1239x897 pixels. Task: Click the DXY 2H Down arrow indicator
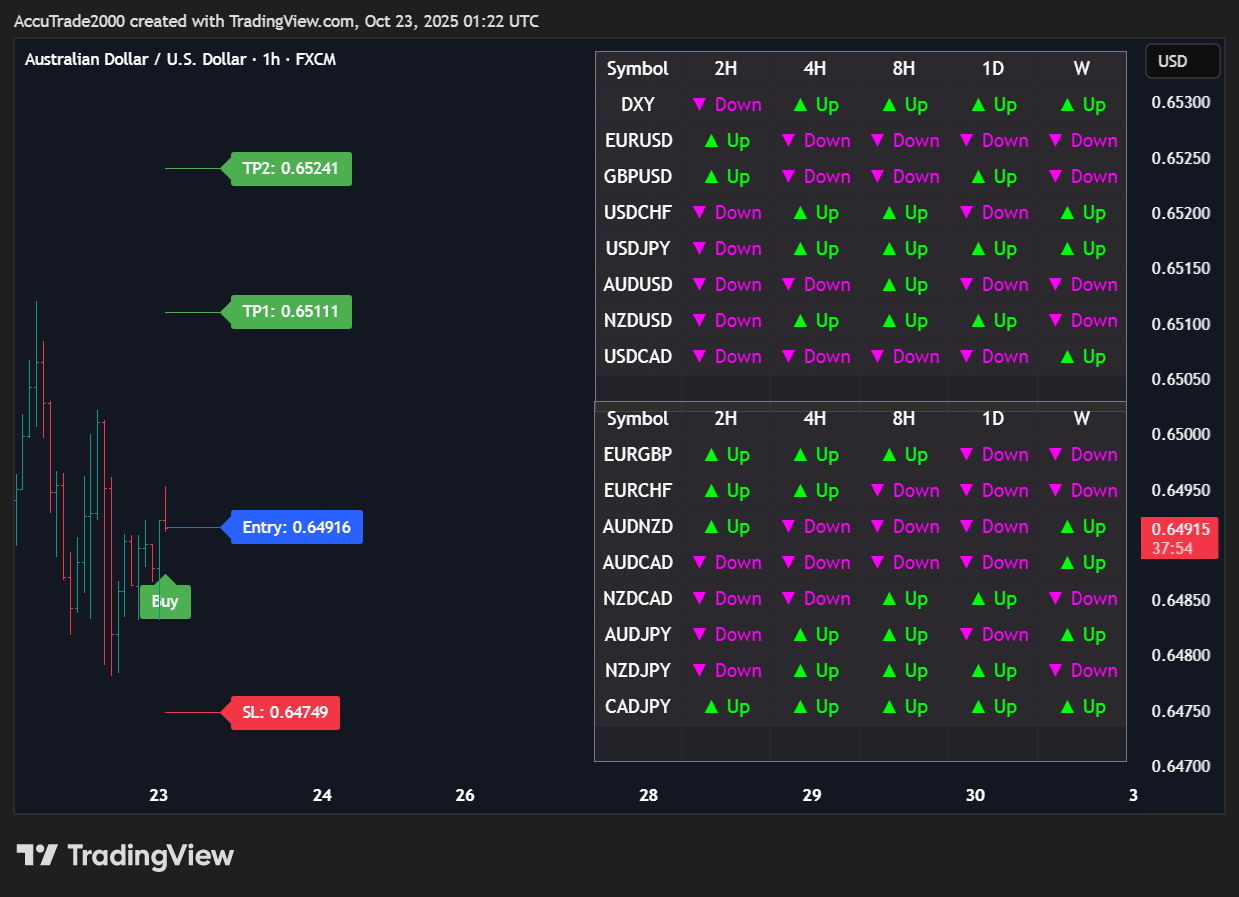coord(726,105)
